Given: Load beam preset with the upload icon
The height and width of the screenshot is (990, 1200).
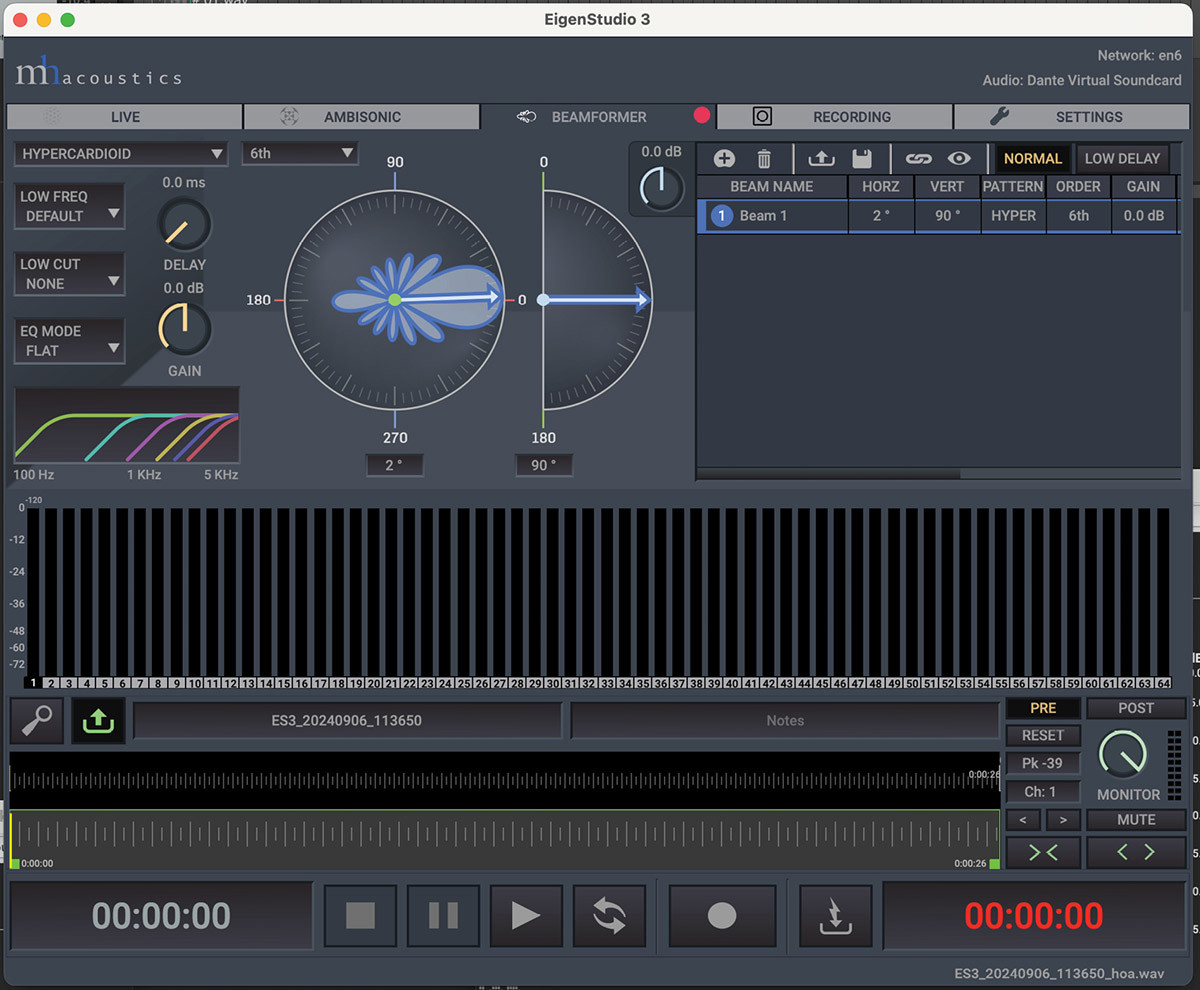Looking at the screenshot, I should tap(821, 158).
